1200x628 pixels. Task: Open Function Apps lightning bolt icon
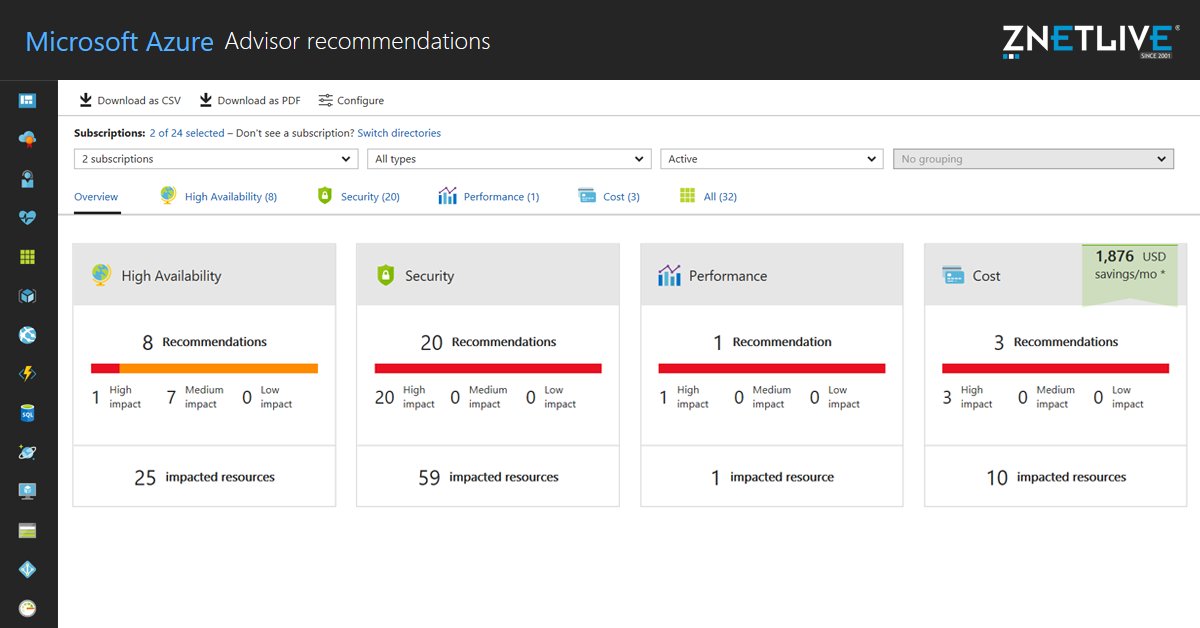click(x=27, y=374)
